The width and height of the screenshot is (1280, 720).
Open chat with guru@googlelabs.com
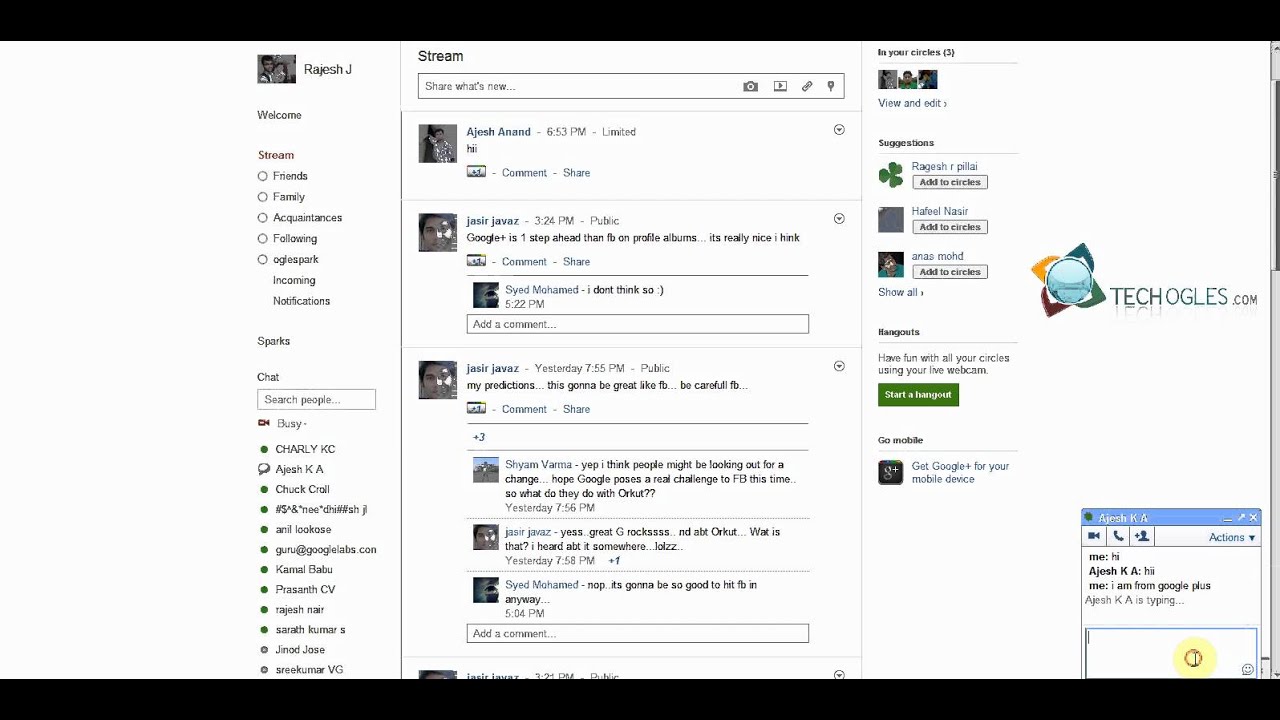pos(326,549)
